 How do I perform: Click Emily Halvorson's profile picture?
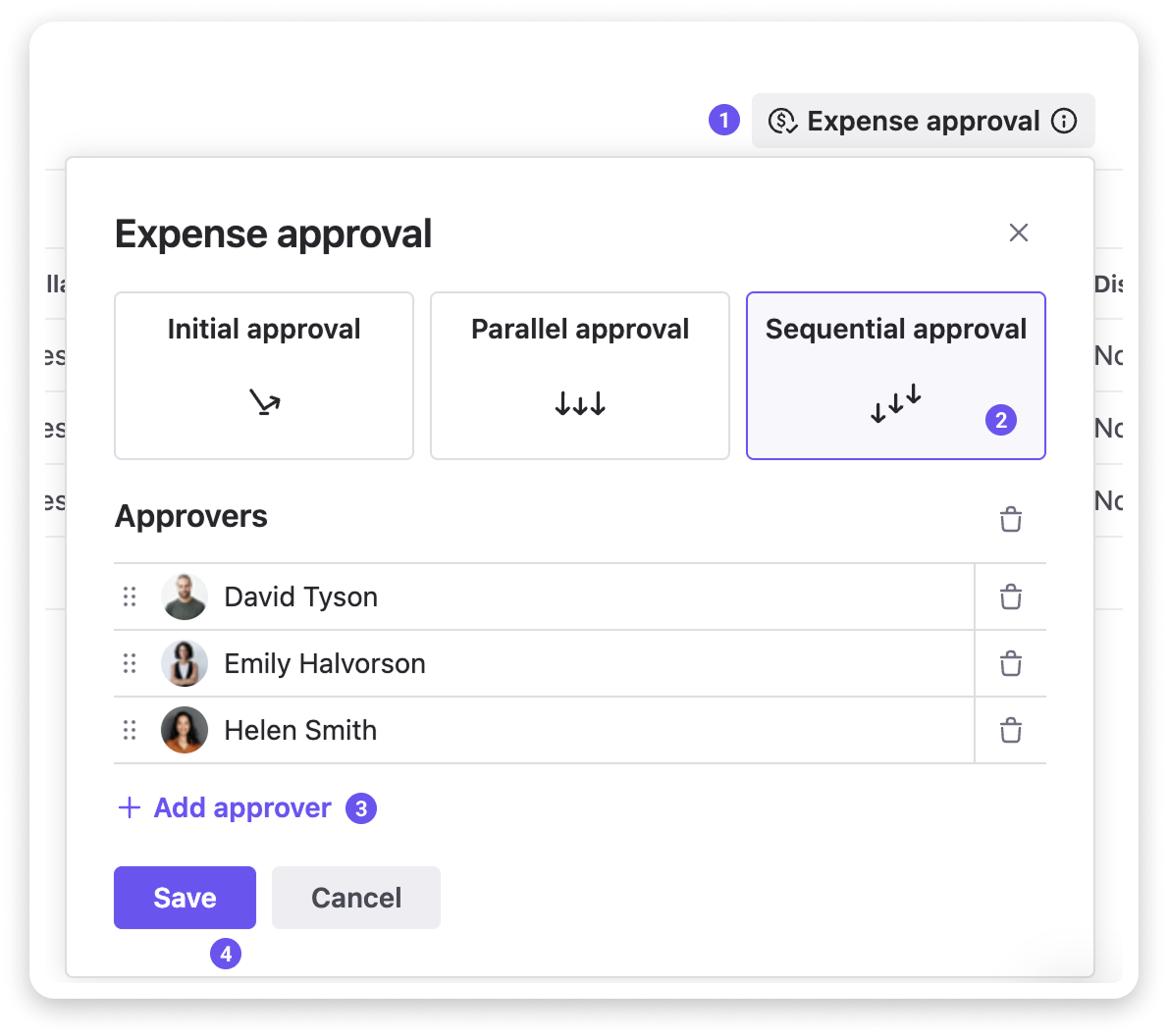point(185,663)
